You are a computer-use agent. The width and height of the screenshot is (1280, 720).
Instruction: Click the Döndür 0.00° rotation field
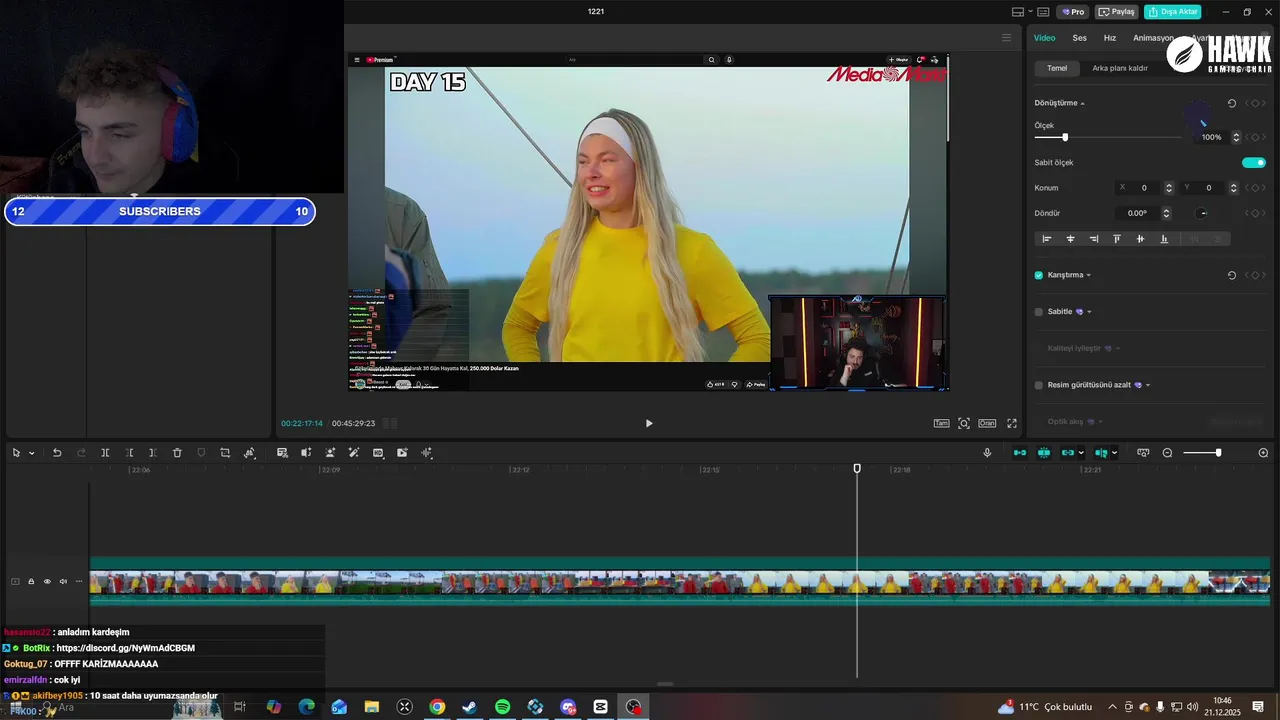point(1138,213)
